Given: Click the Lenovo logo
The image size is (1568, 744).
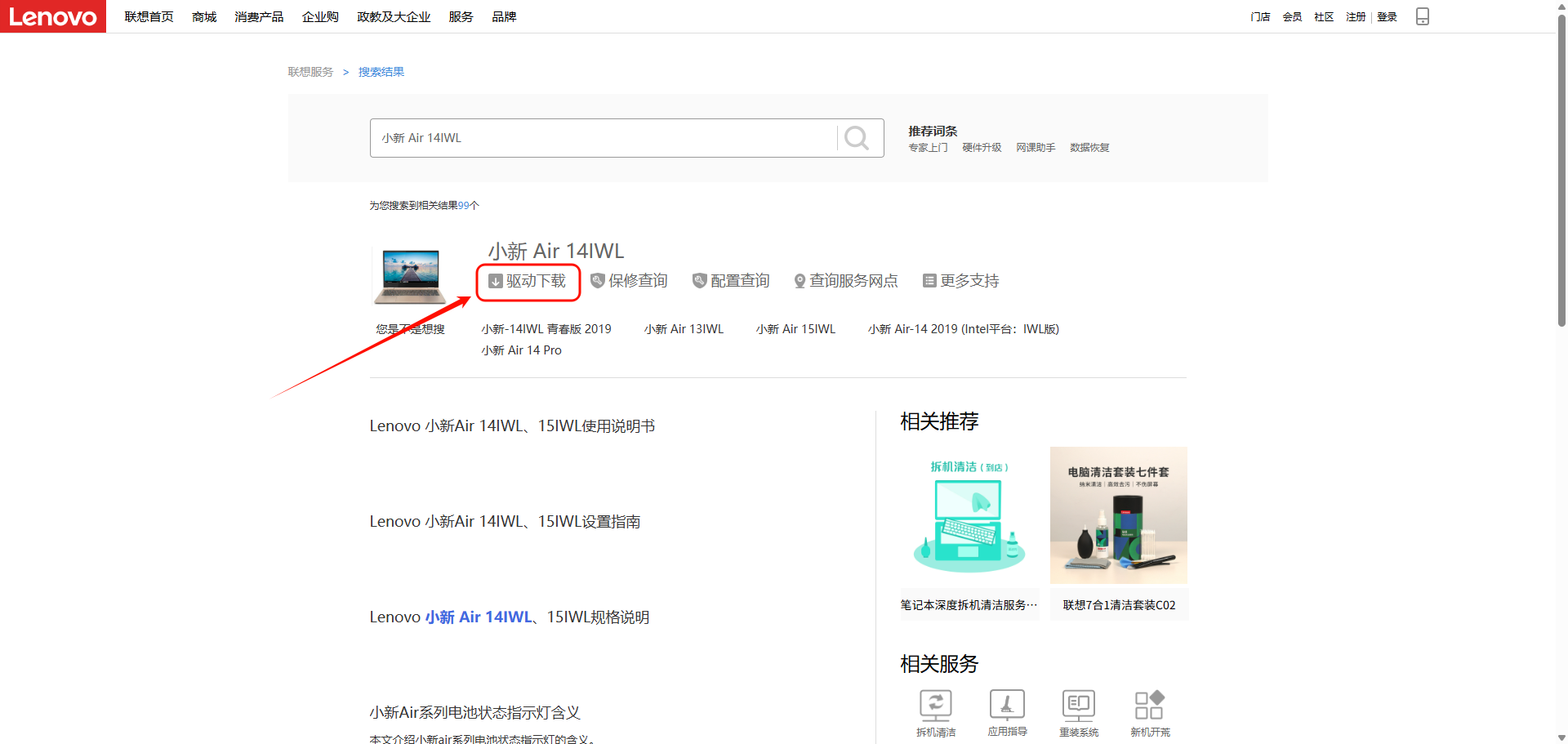Looking at the screenshot, I should click(x=53, y=16).
